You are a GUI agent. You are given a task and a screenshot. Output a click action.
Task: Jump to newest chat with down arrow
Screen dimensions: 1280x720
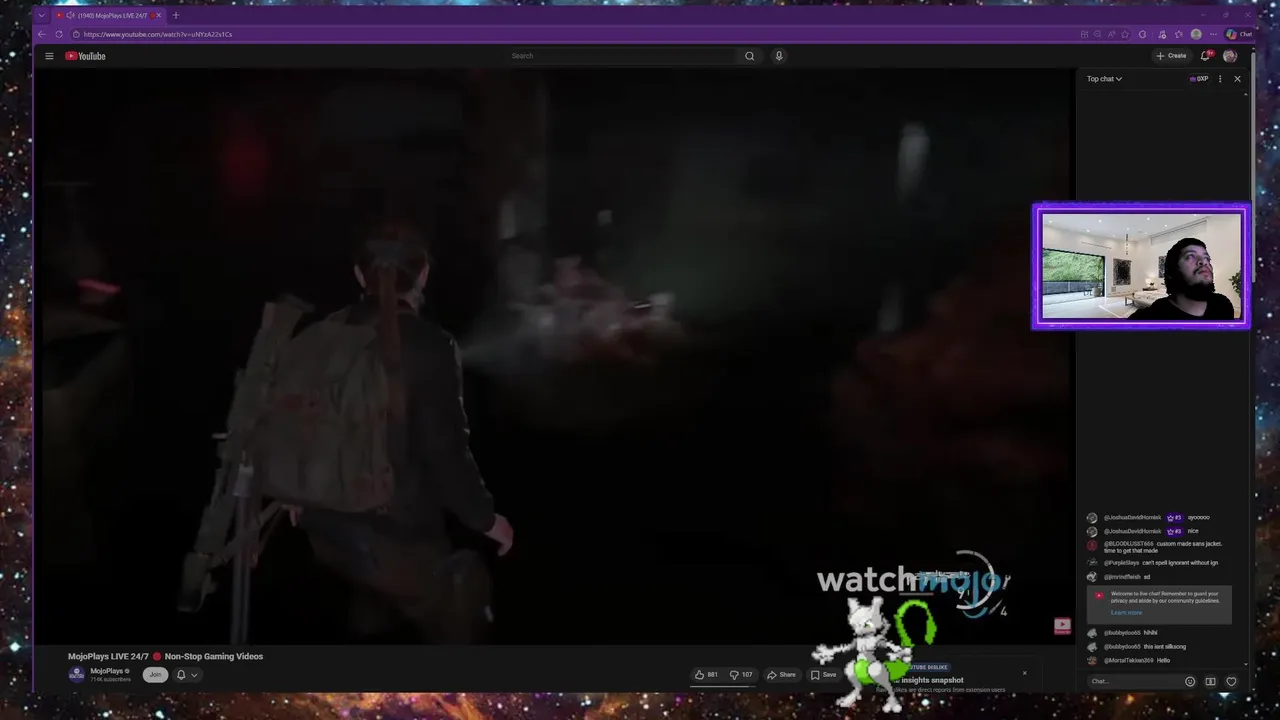point(1245,664)
